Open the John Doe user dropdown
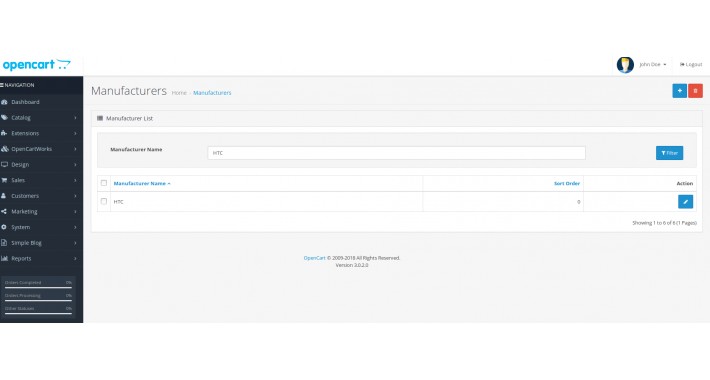Screen dimensions: 710x380 [x=652, y=65]
